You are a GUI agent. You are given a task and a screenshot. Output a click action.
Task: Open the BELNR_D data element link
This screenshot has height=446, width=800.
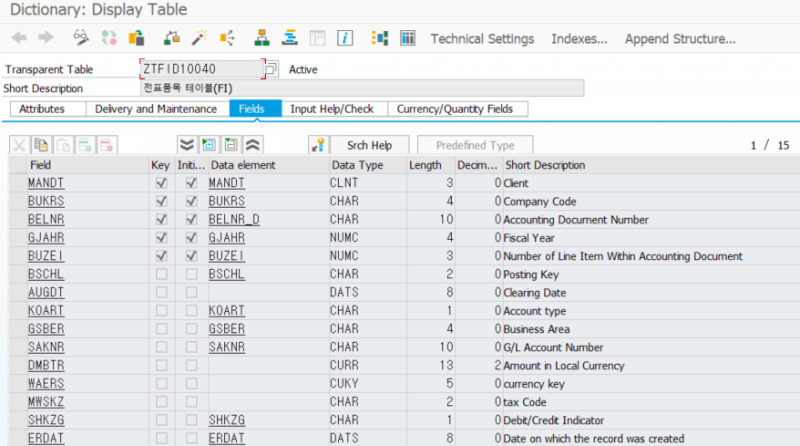click(234, 219)
